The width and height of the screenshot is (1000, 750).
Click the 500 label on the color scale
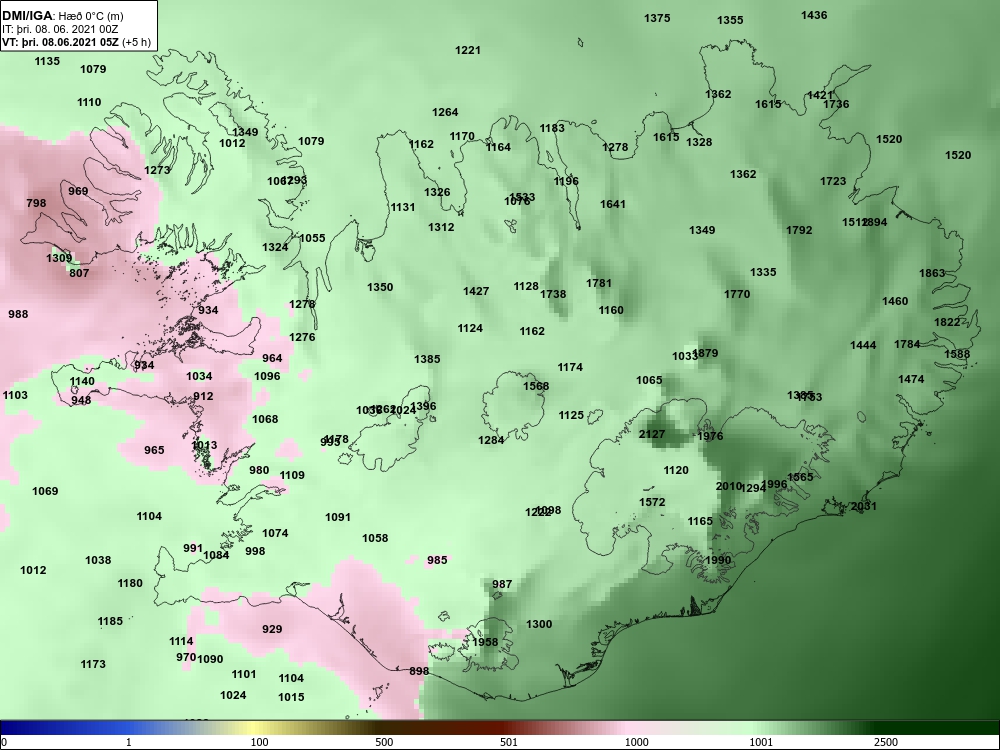(384, 742)
